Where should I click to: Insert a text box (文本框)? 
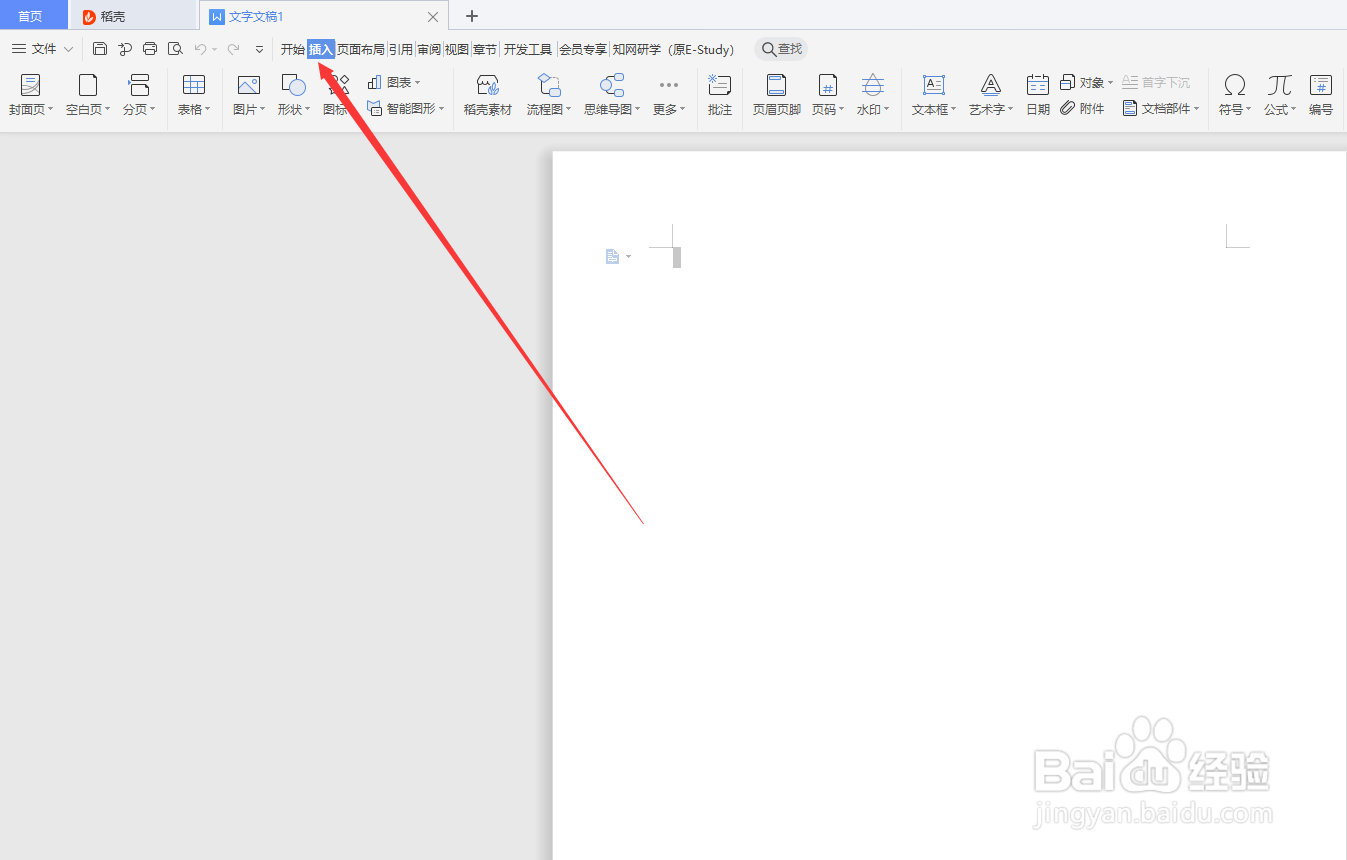pyautogui.click(x=934, y=95)
